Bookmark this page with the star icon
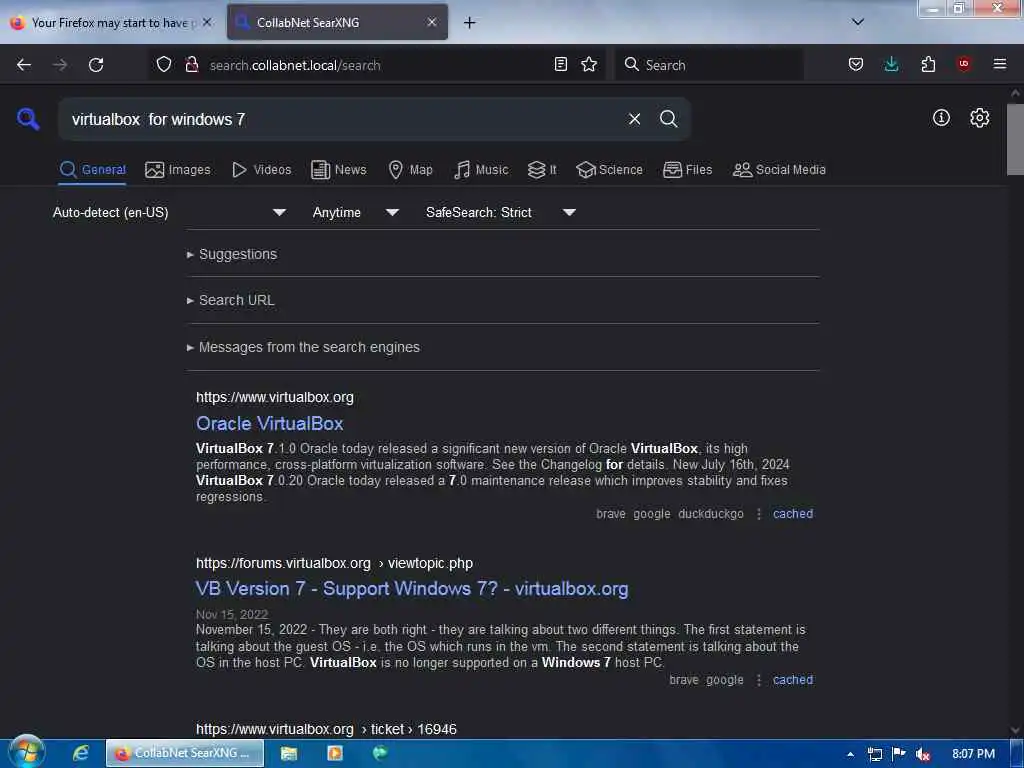The image size is (1024, 768). [589, 64]
